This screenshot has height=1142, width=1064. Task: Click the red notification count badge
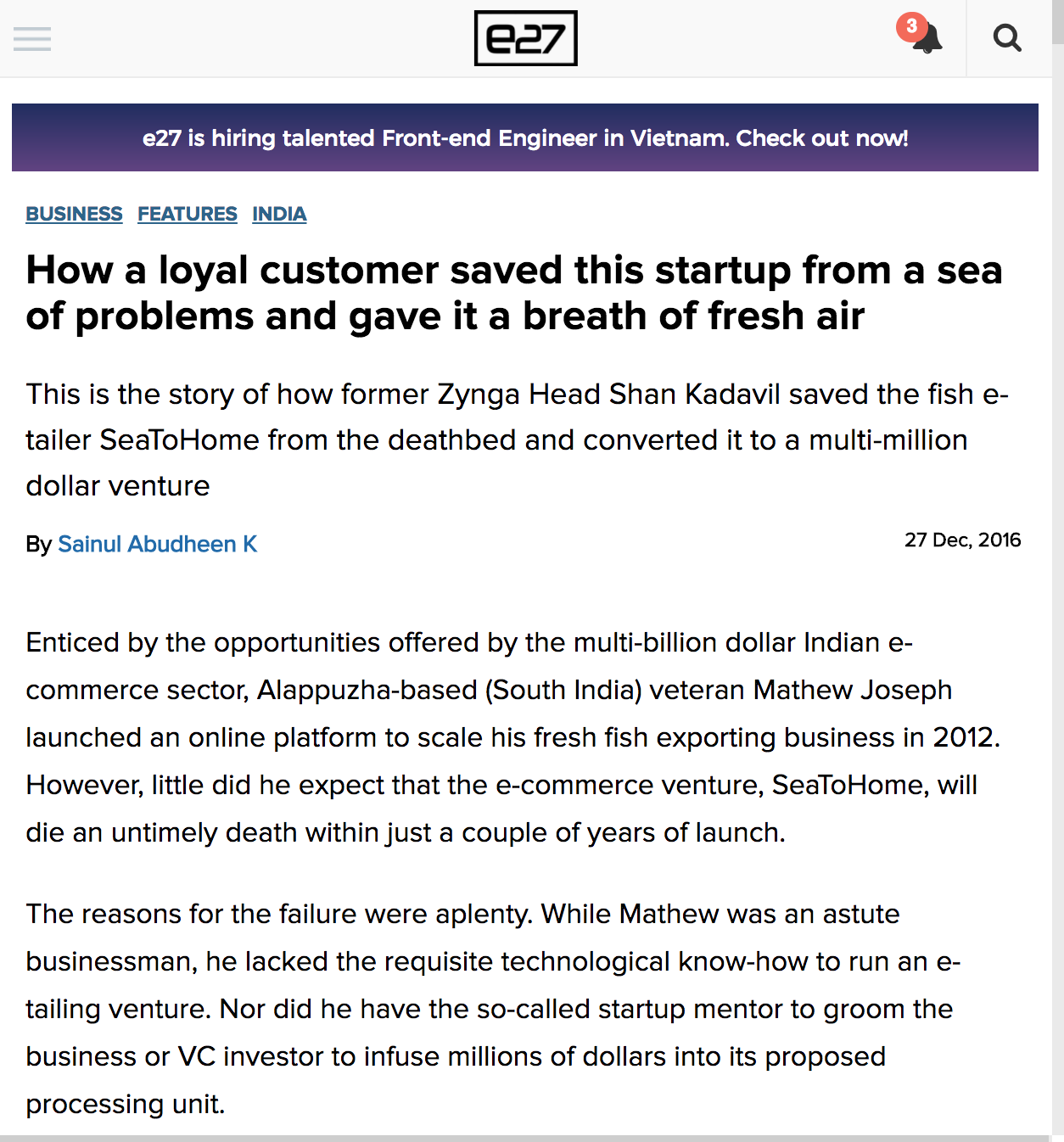(911, 26)
